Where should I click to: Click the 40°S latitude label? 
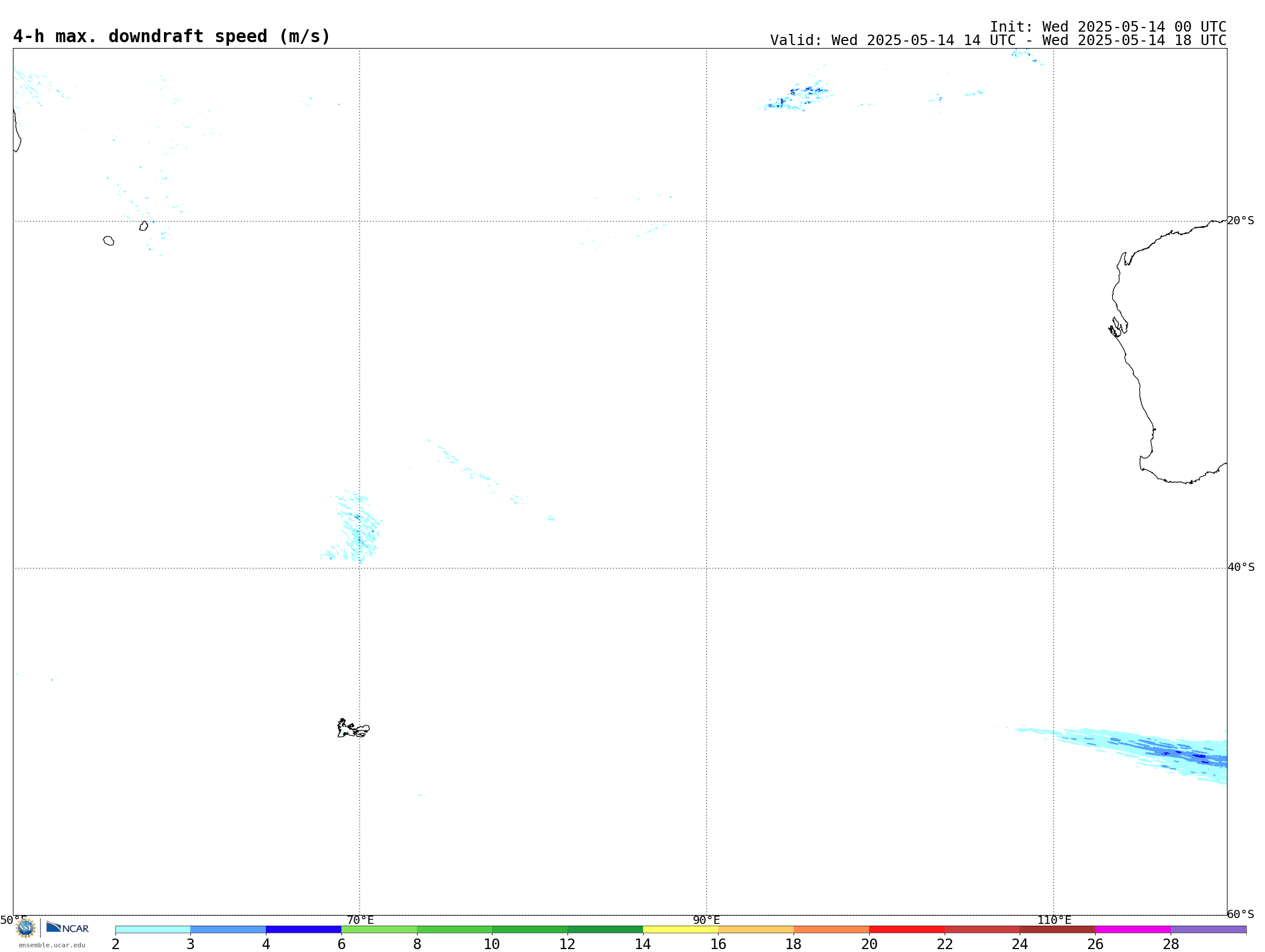pyautogui.click(x=1241, y=567)
